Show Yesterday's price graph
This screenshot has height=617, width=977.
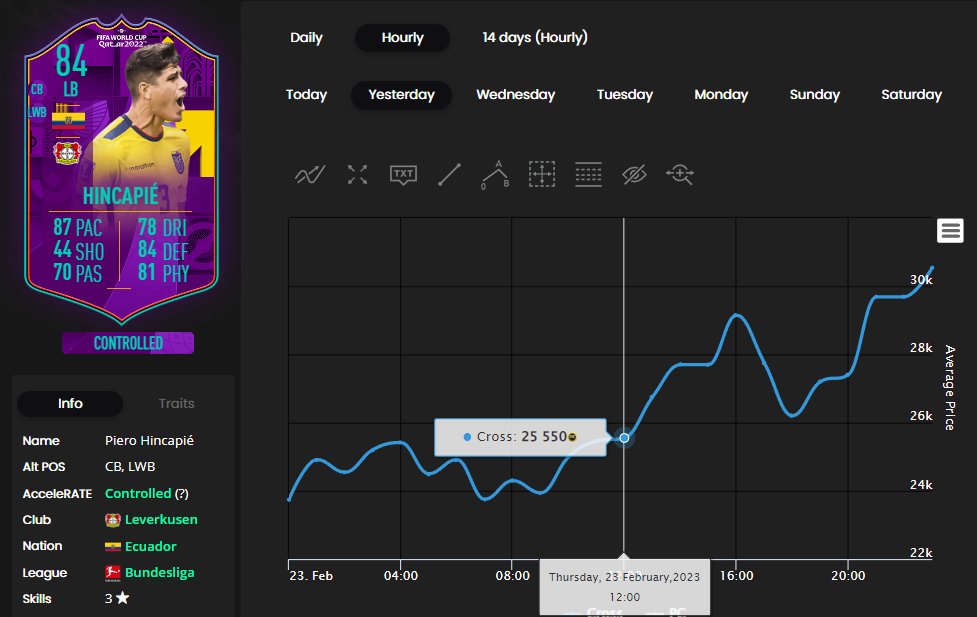[401, 95]
